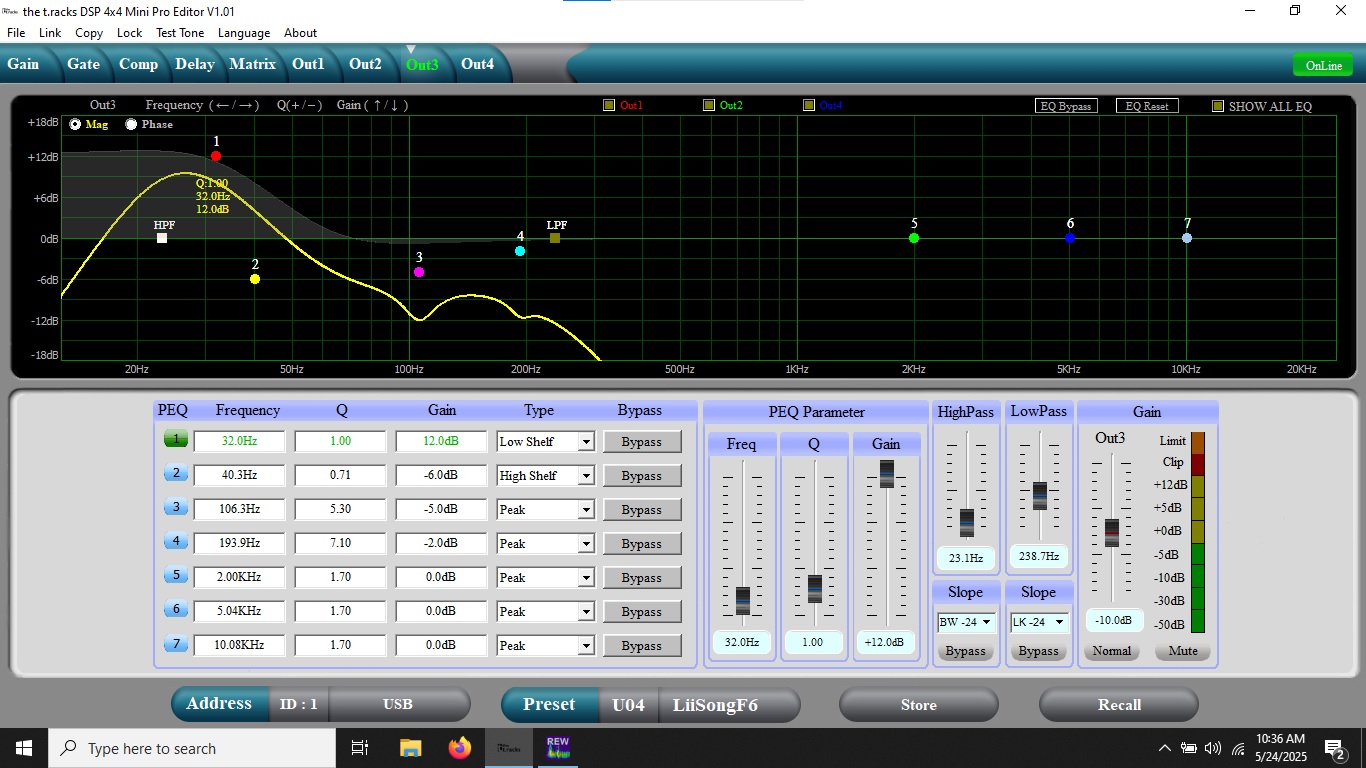1366x768 pixels.
Task: Toggle the Out2 overlay checkbox
Action: (x=708, y=105)
